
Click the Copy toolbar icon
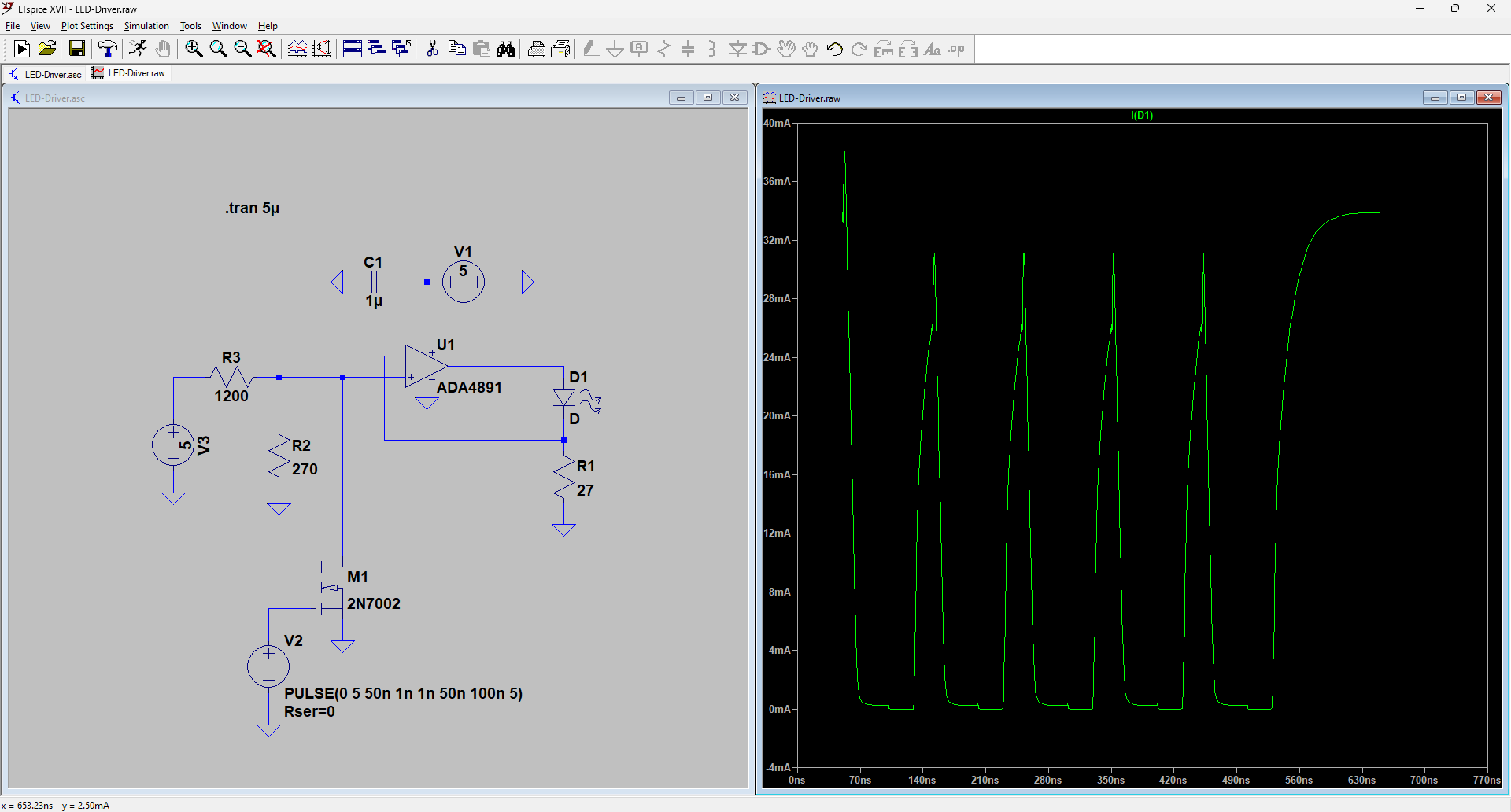point(456,49)
